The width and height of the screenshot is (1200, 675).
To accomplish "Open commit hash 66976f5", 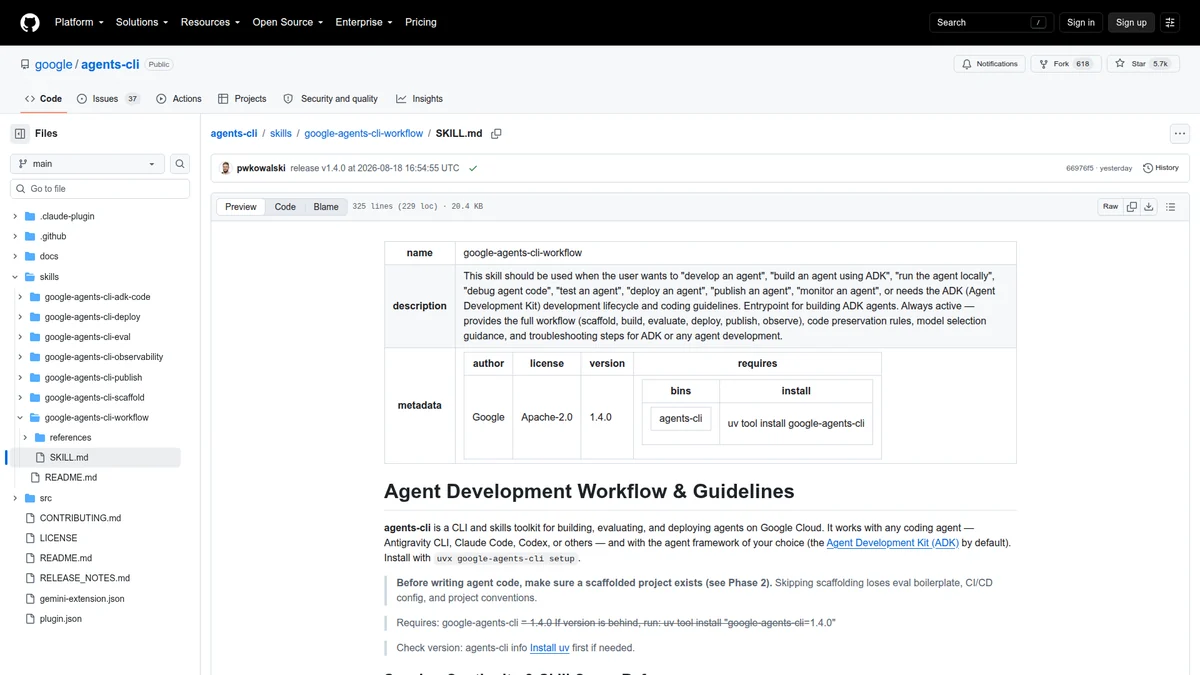I will coord(1080,168).
